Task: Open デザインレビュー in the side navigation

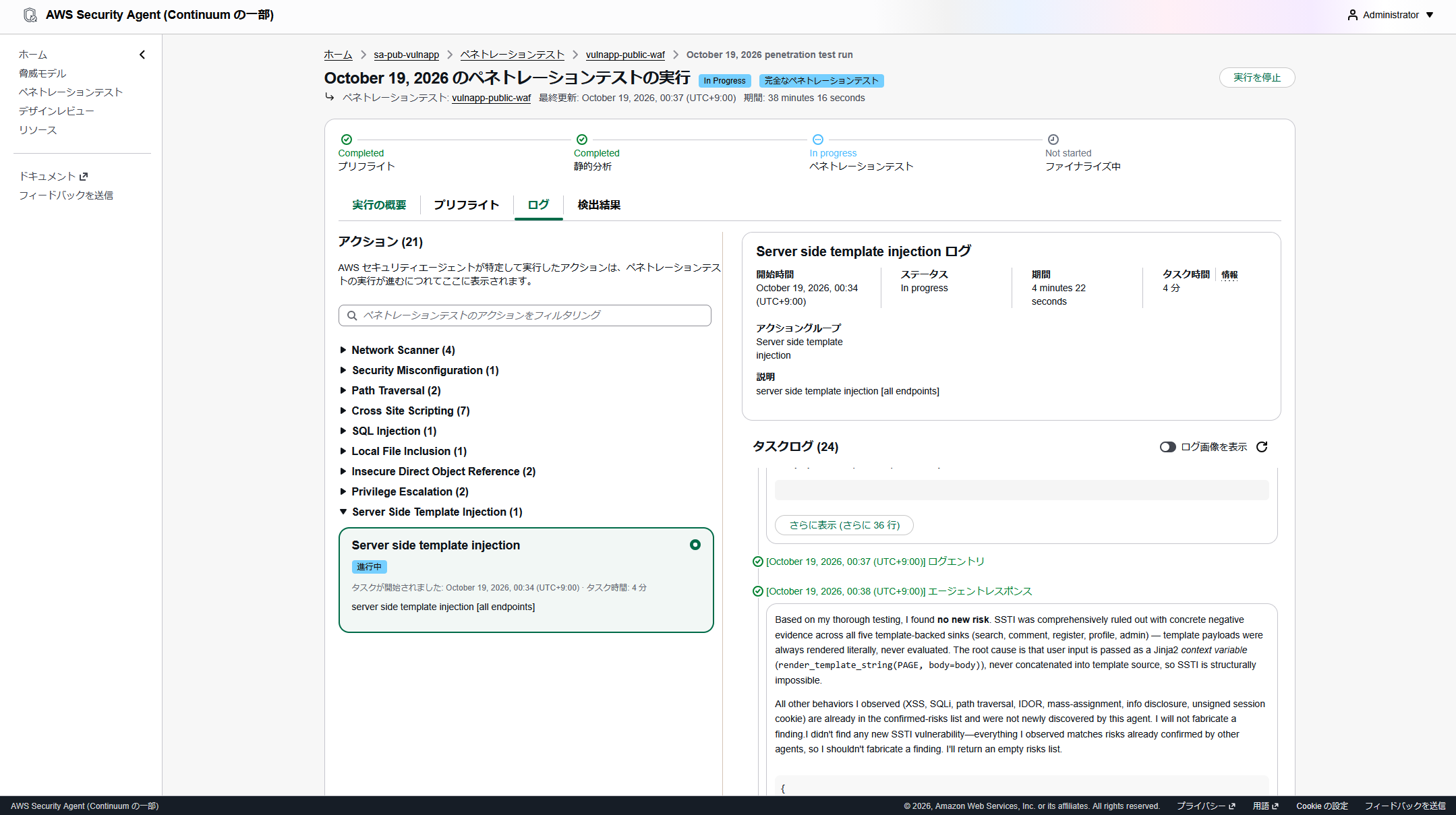Action: (x=57, y=111)
